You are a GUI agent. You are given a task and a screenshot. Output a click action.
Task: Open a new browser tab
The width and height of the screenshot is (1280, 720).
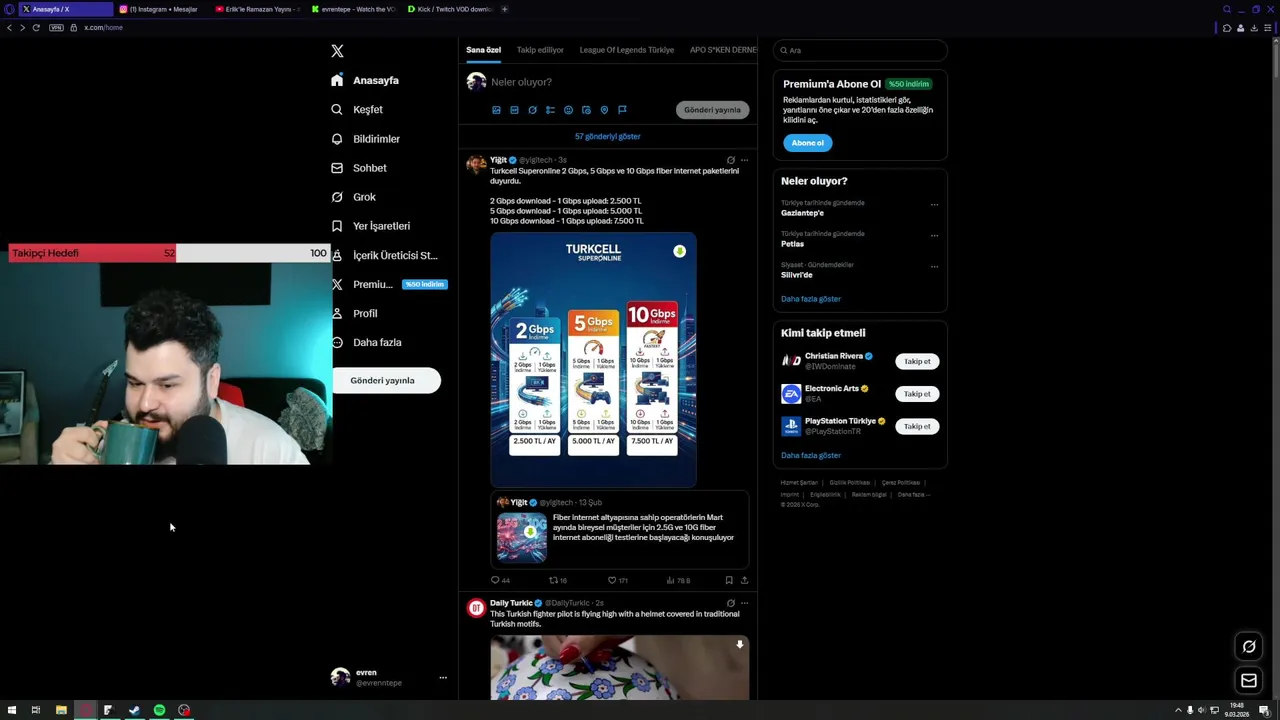(x=504, y=9)
